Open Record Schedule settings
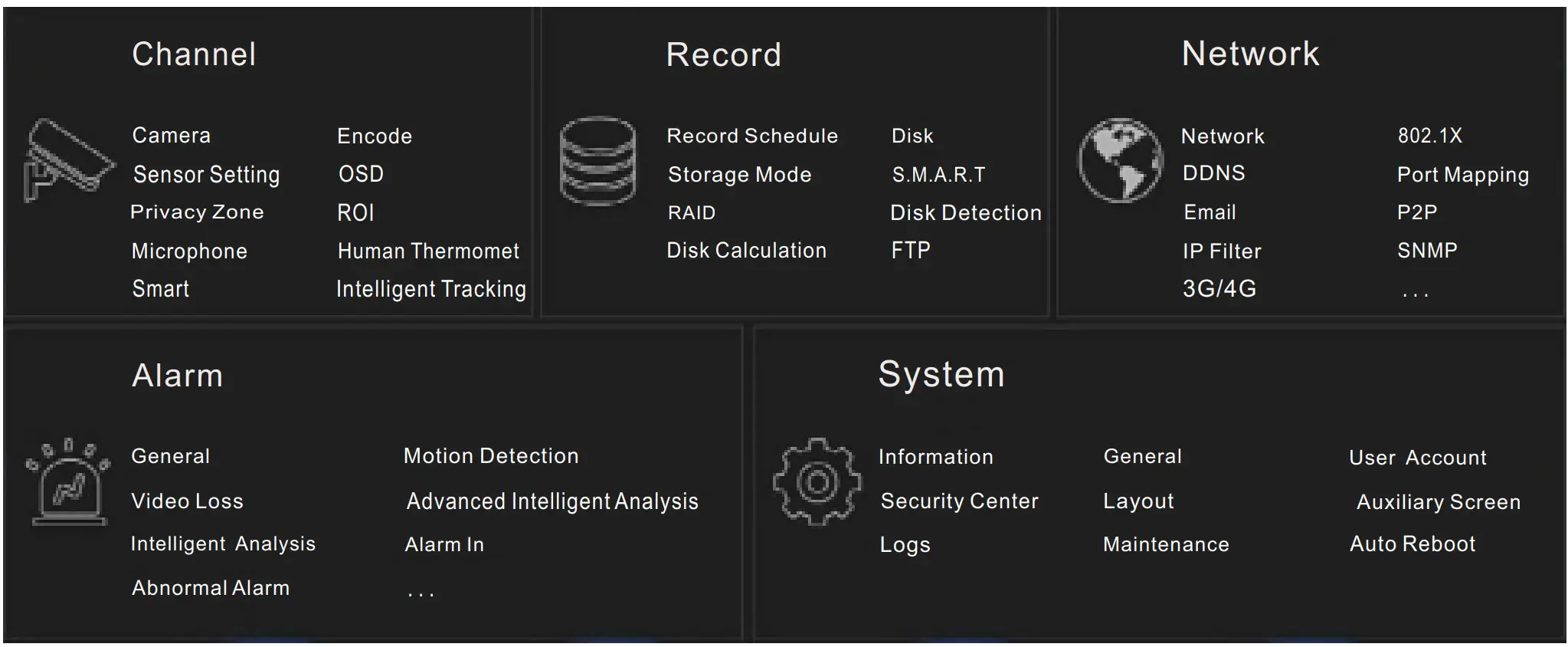Screen dimensions: 1568x647 coord(752,136)
